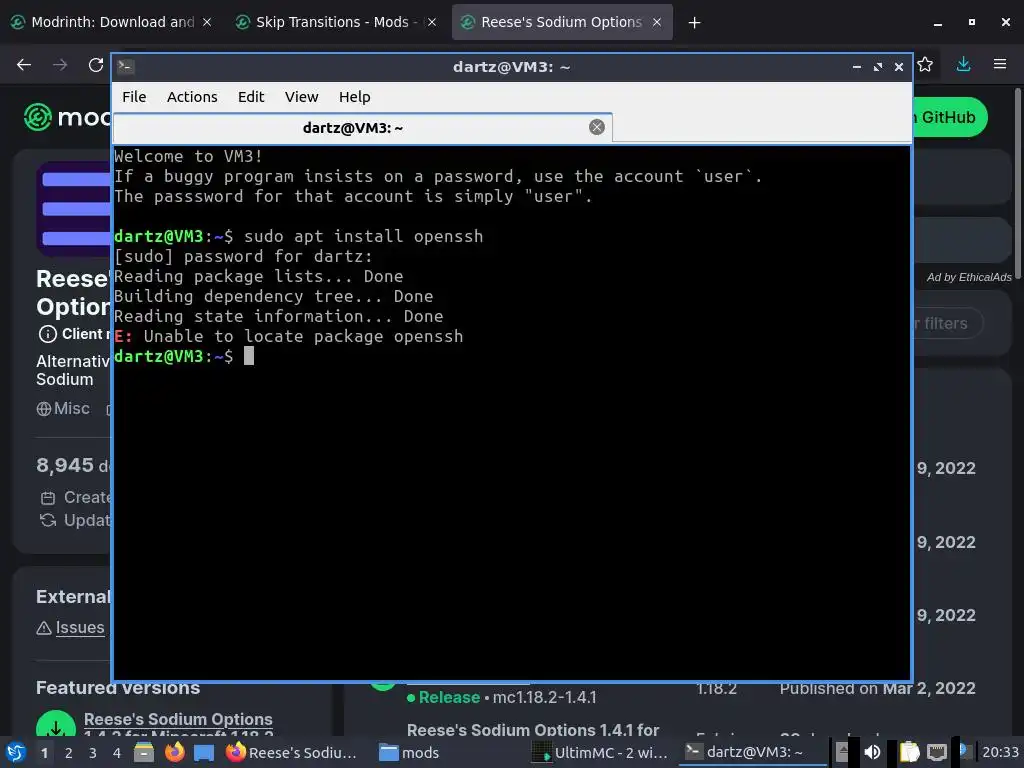Viewport: 1024px width, 768px height.
Task: Click the 20:33 clock in taskbar
Action: click(x=1000, y=752)
